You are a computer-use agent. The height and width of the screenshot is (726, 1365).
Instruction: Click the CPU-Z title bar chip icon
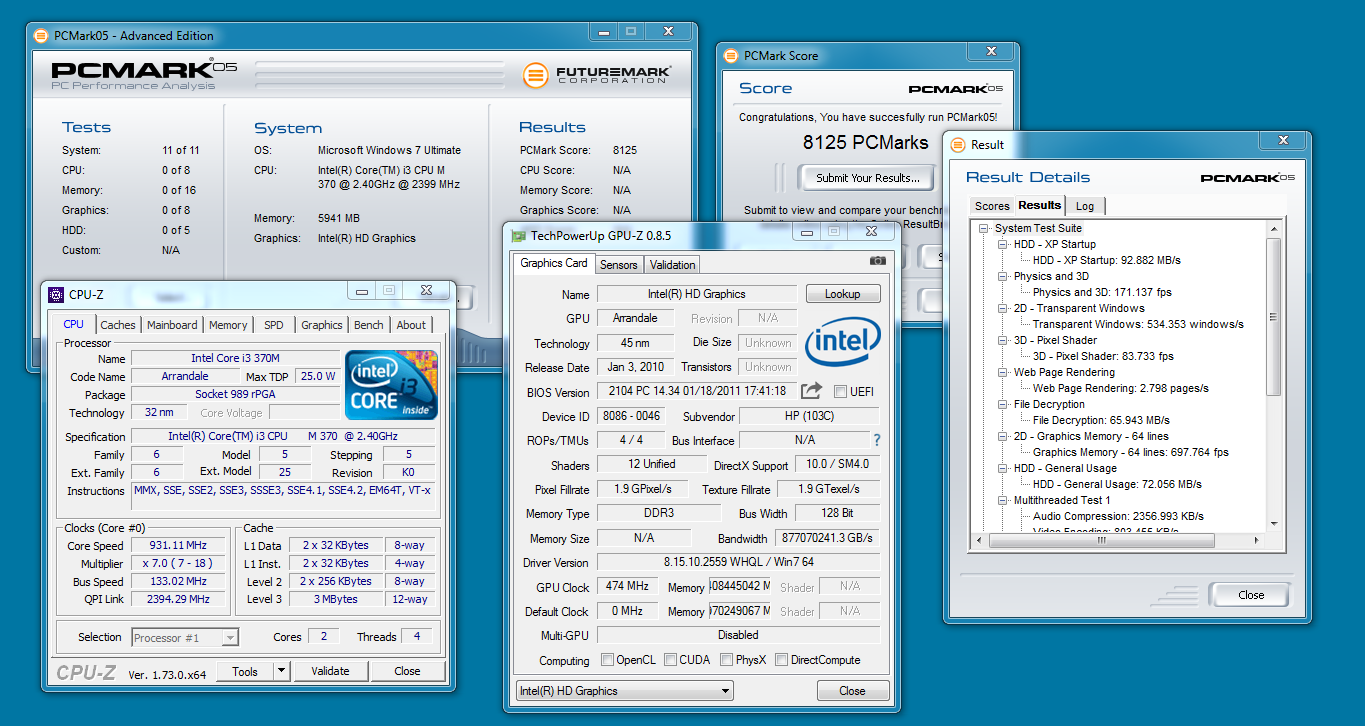[x=56, y=294]
